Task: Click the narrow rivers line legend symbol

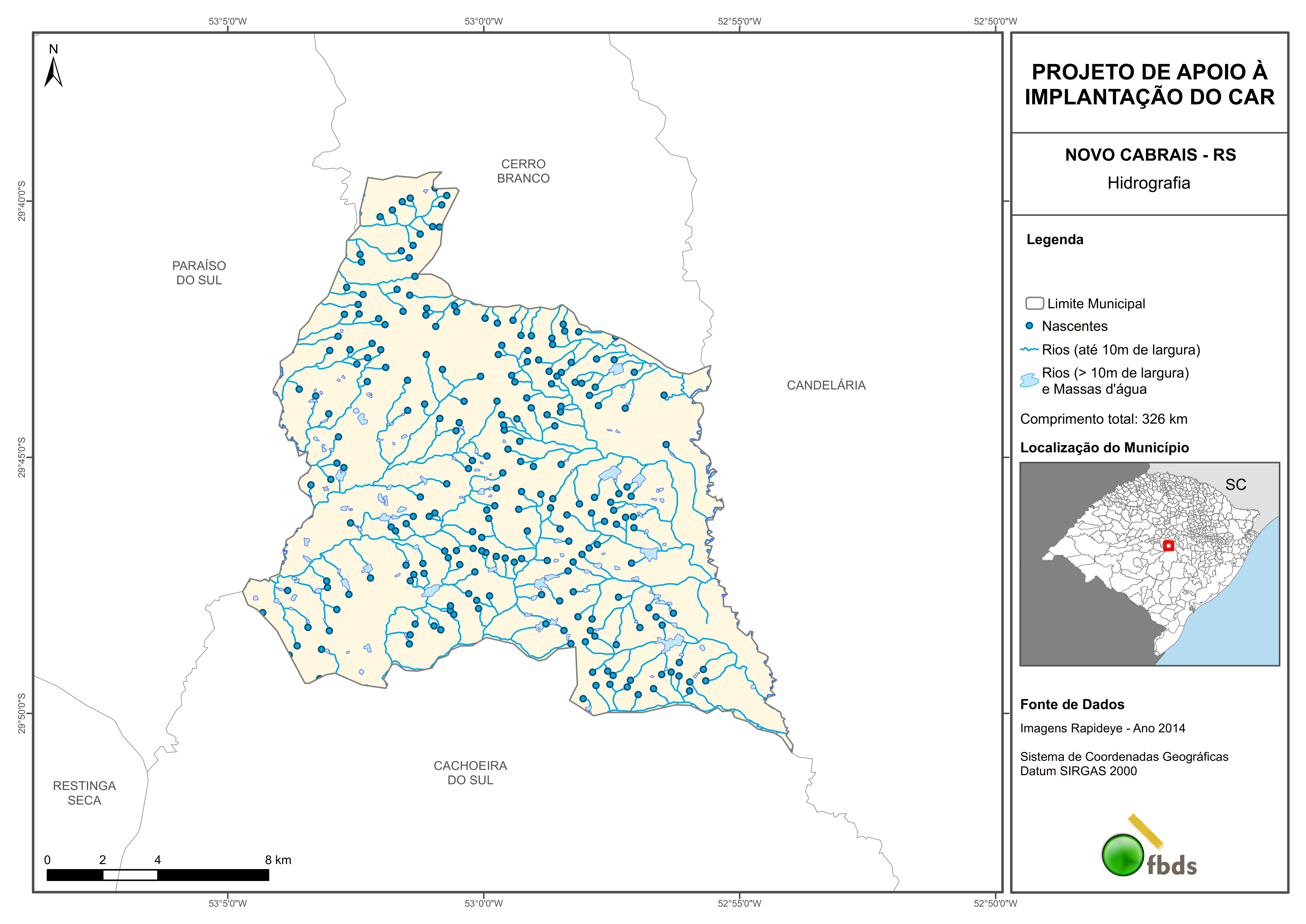Action: coord(1029,349)
